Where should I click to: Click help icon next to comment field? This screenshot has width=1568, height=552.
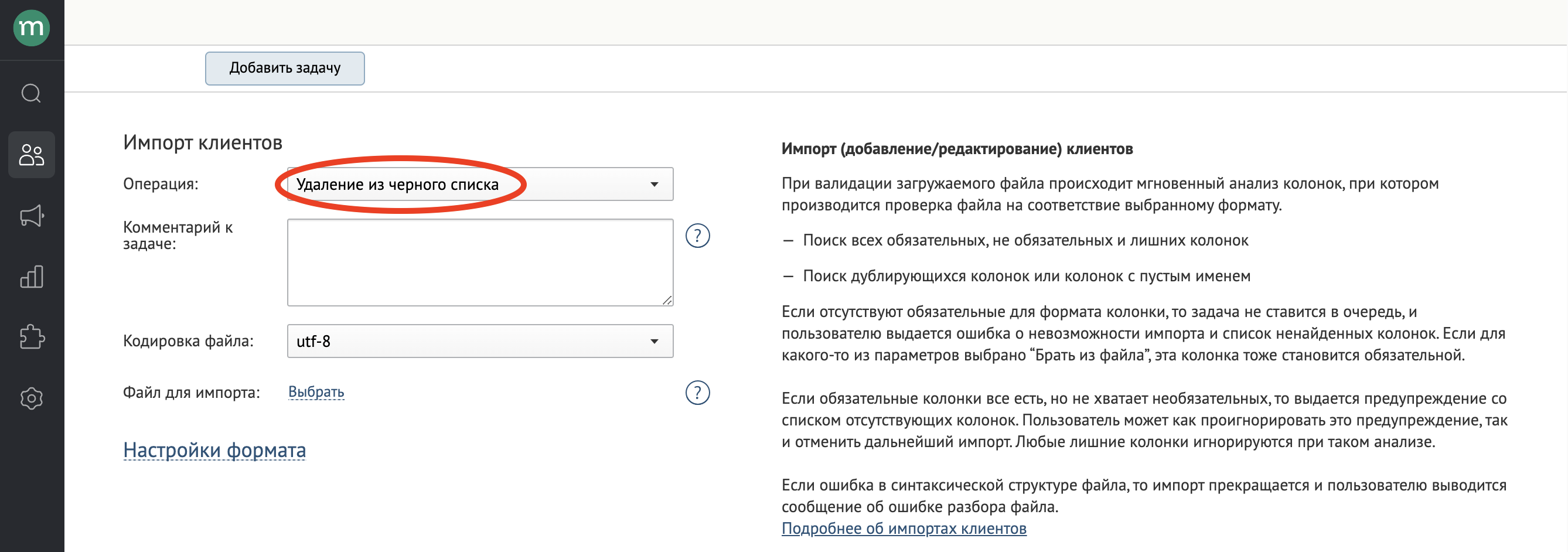pyautogui.click(x=697, y=236)
